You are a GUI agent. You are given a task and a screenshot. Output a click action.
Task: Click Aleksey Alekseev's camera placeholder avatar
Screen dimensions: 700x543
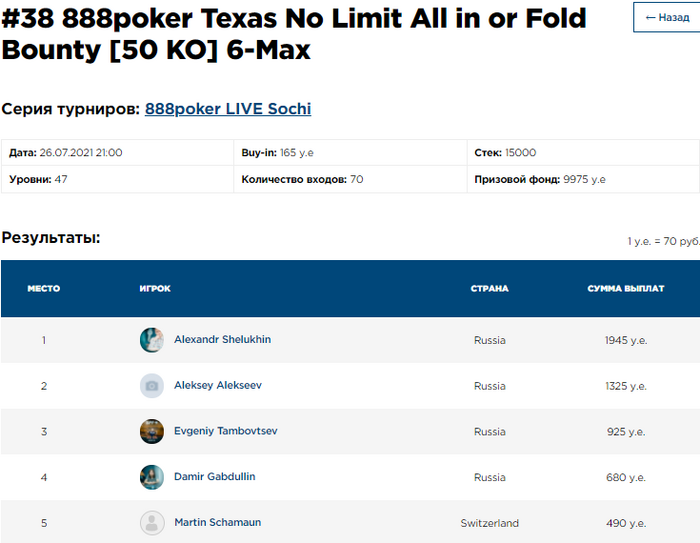pos(152,386)
